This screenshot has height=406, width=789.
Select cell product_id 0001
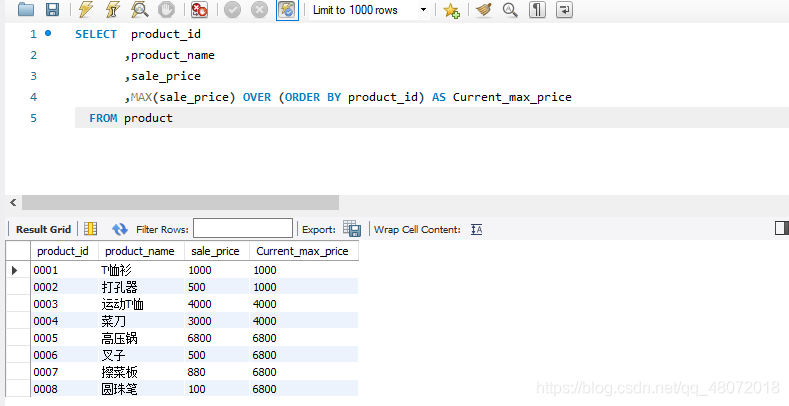point(64,270)
